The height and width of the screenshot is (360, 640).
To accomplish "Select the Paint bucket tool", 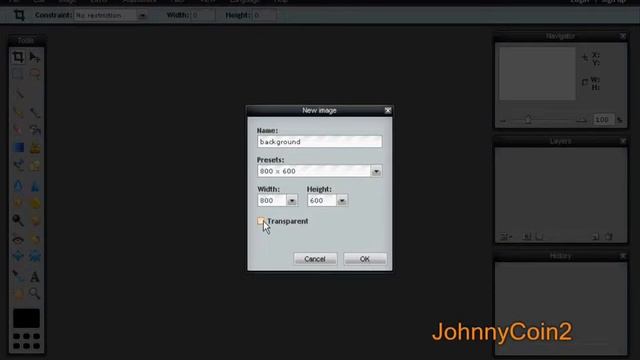I will 35,130.
